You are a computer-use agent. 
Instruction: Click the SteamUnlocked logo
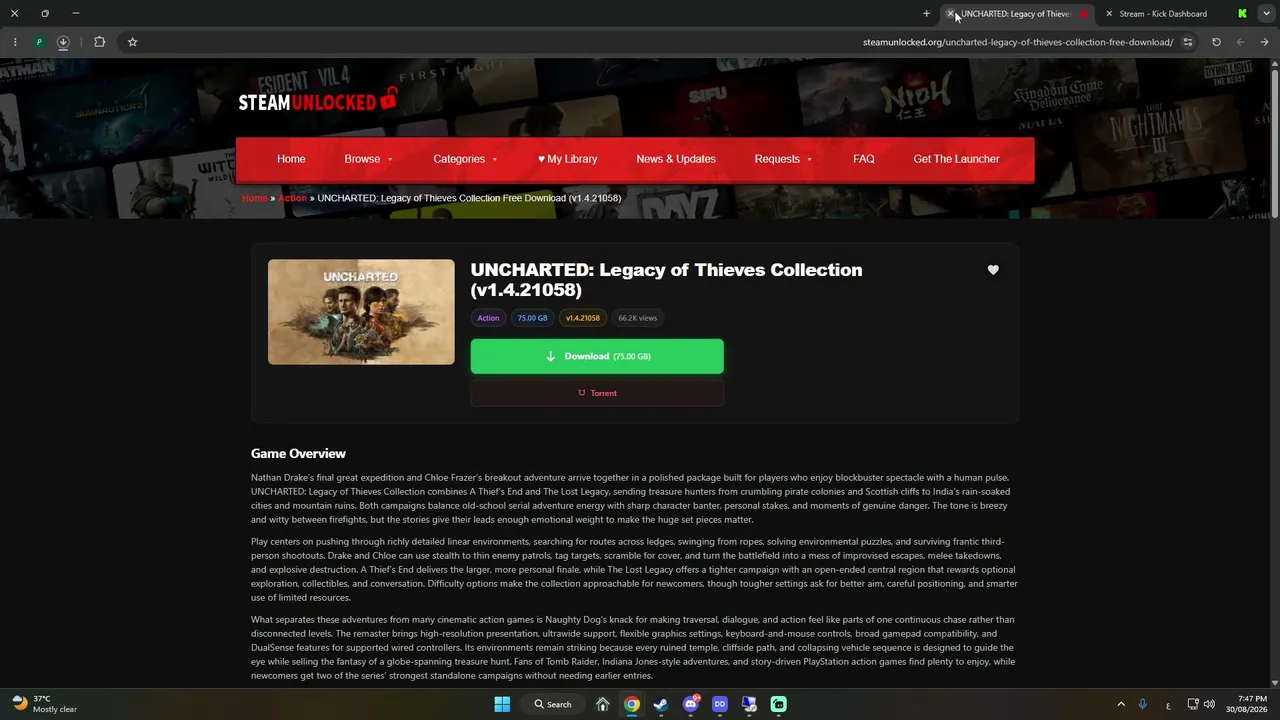[x=318, y=100]
